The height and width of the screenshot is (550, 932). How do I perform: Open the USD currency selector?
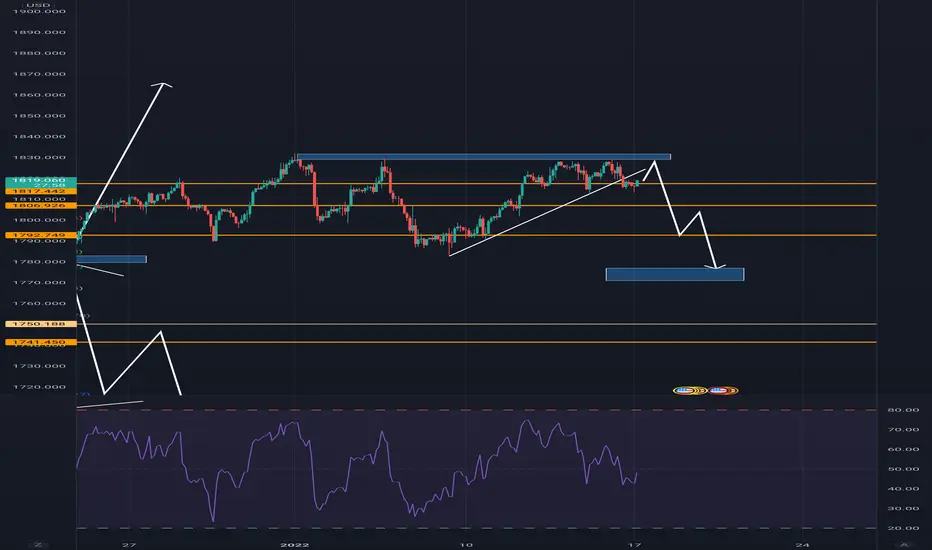pos(39,5)
